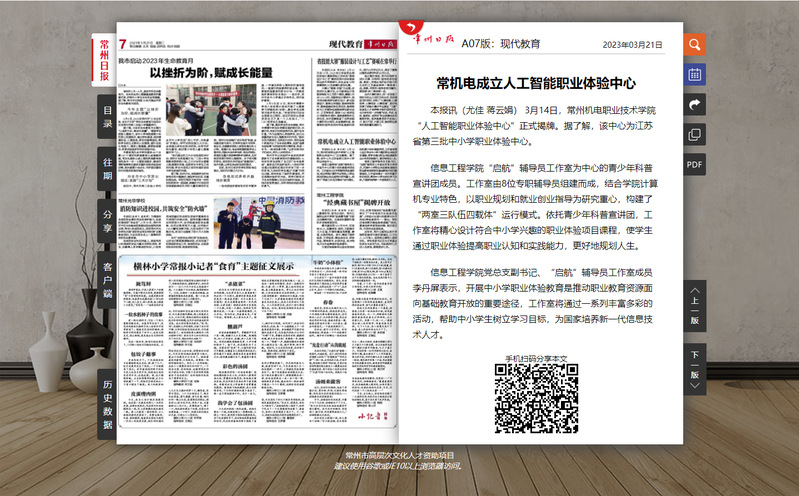Open the 往期 past issues tab
The height and width of the screenshot is (496, 799).
tap(106, 168)
